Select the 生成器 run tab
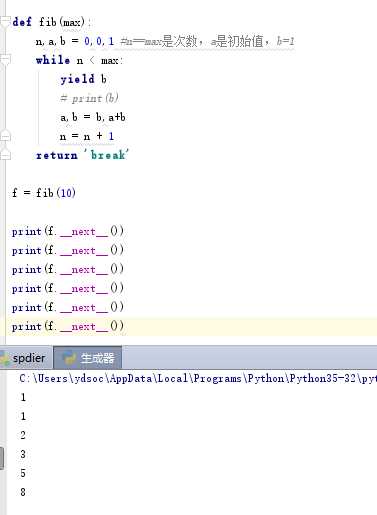 [88, 358]
